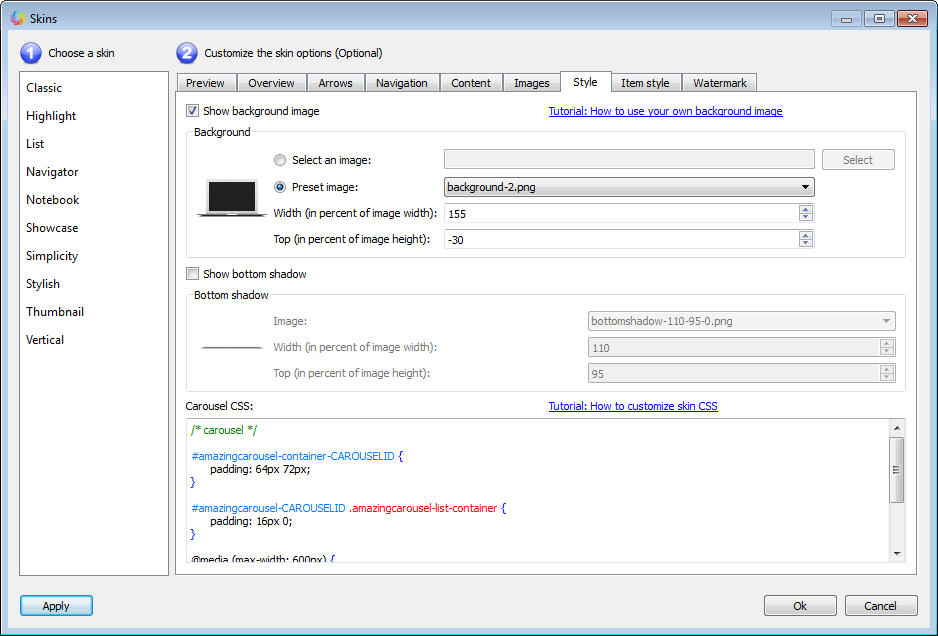Click inside the Width percent input field

(x=620, y=214)
